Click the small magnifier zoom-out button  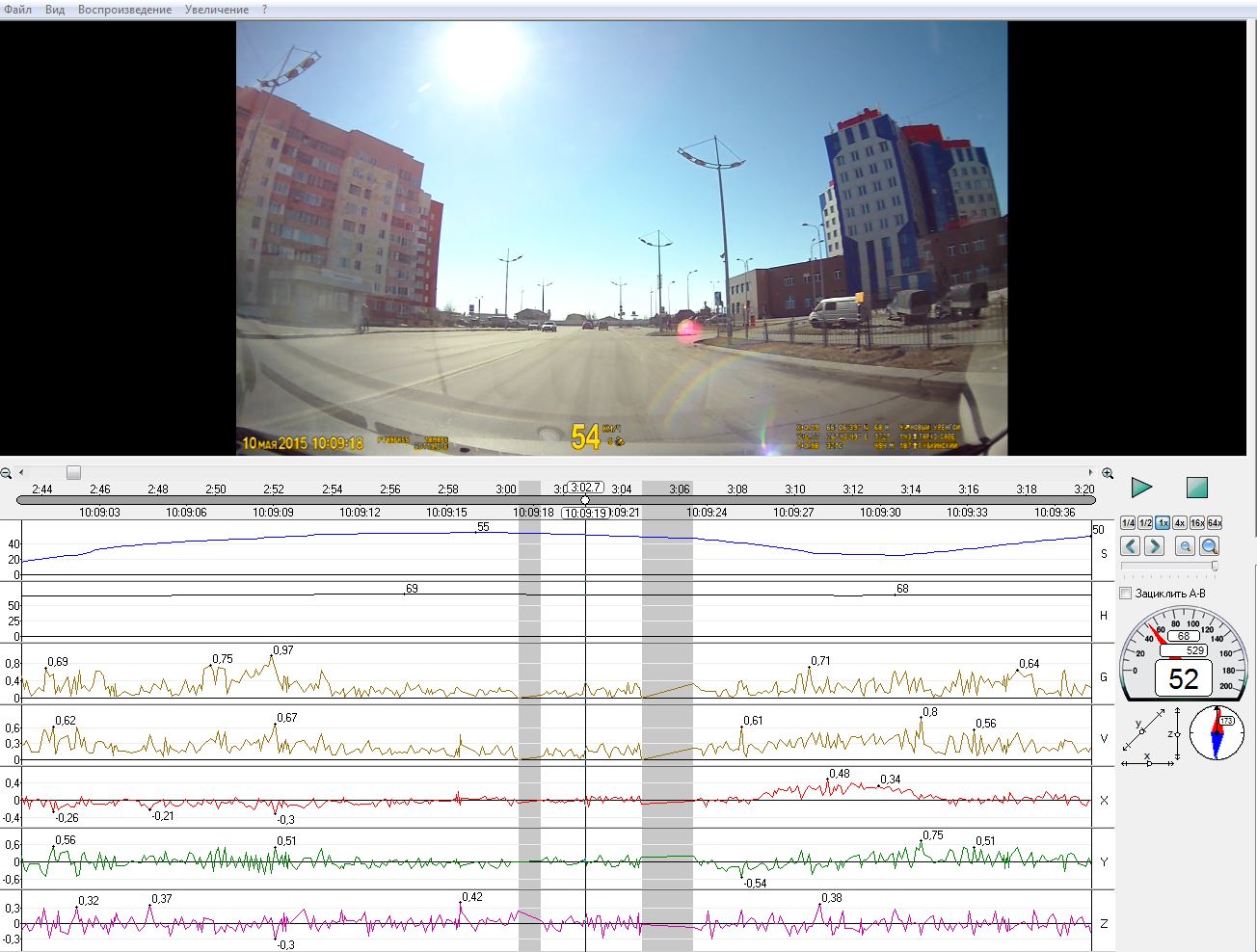coord(1185,546)
